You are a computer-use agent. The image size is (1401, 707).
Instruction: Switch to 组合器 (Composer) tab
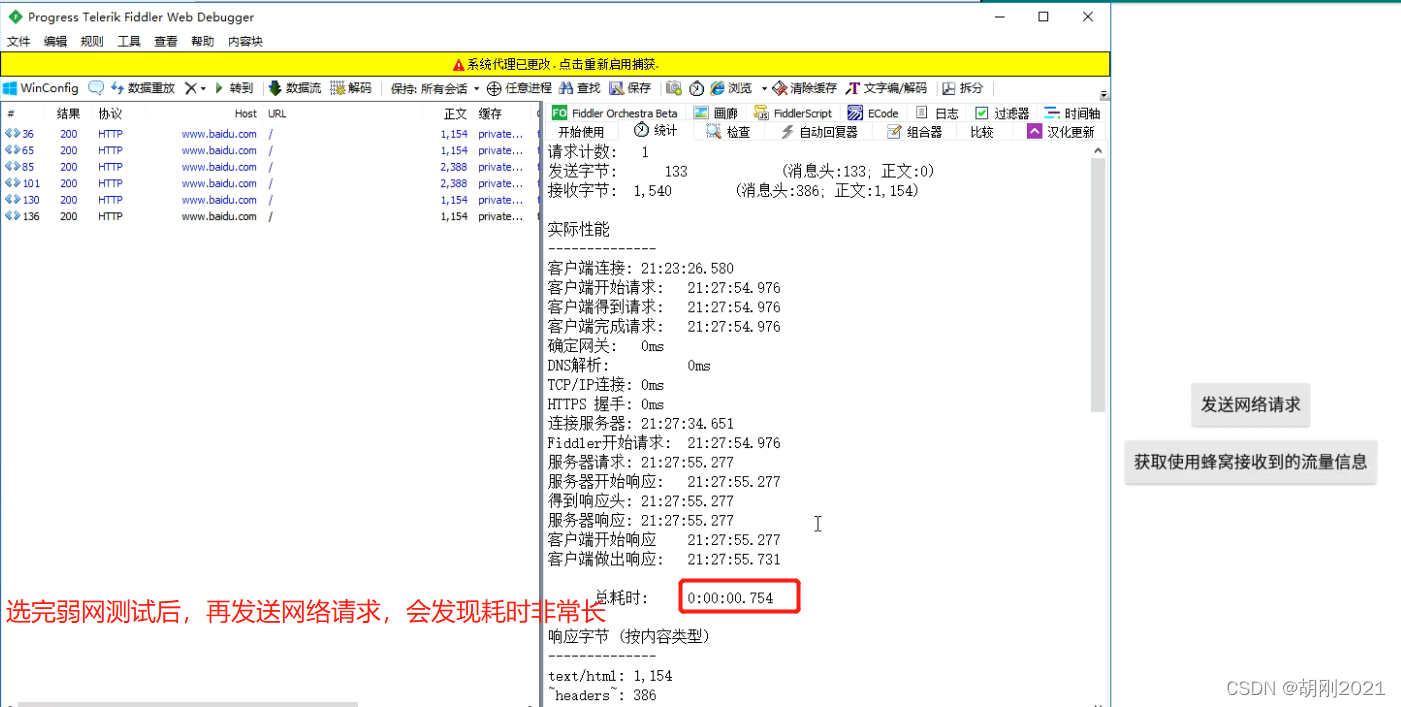915,132
